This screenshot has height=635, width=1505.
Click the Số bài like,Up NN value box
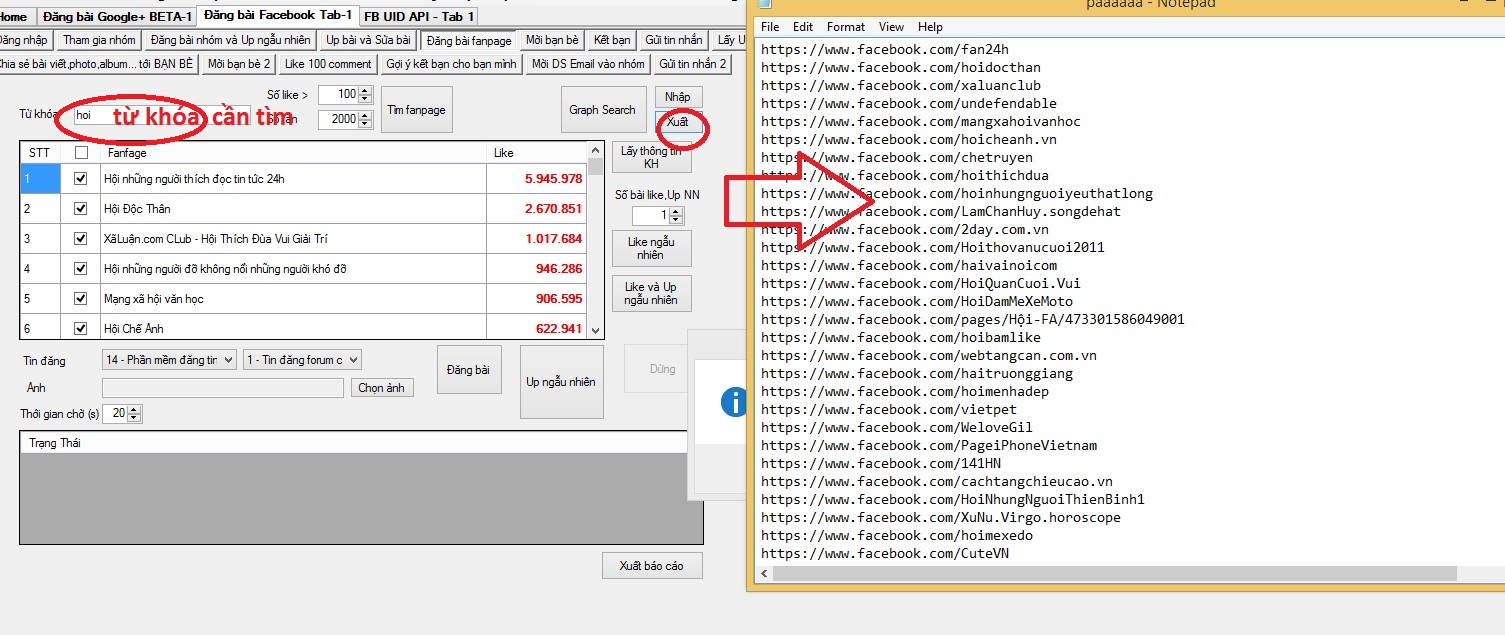click(650, 215)
